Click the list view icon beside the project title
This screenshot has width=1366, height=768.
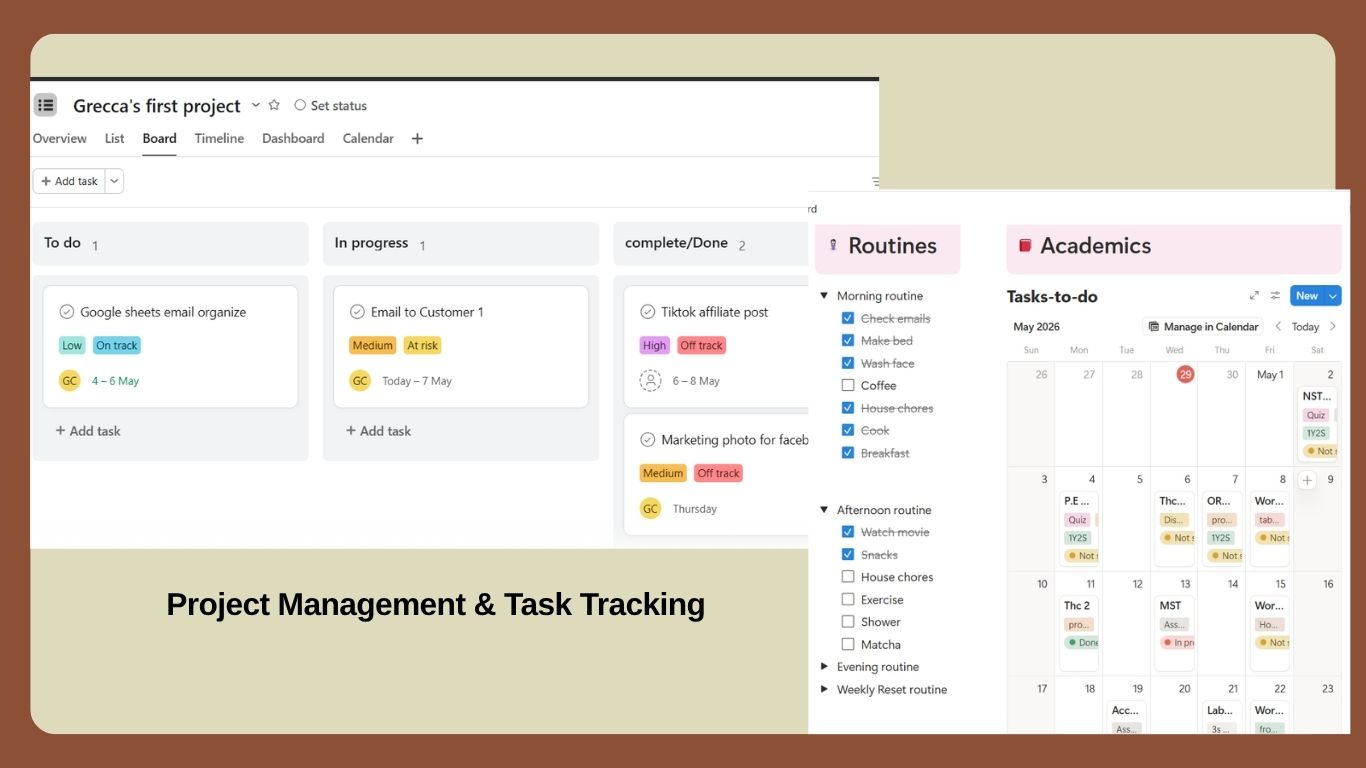point(45,105)
